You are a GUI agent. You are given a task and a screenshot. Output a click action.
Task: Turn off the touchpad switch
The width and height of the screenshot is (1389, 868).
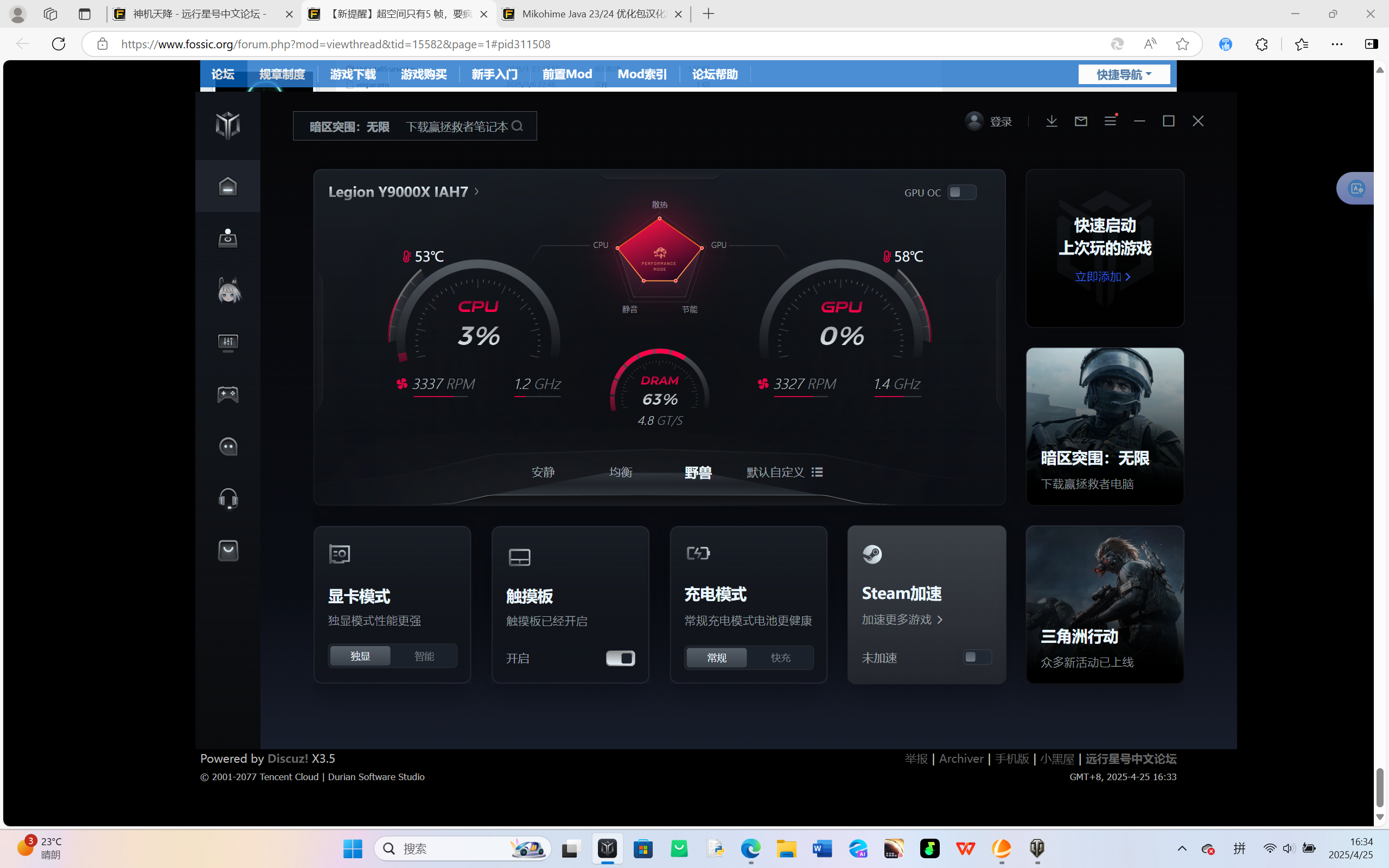tap(620, 658)
